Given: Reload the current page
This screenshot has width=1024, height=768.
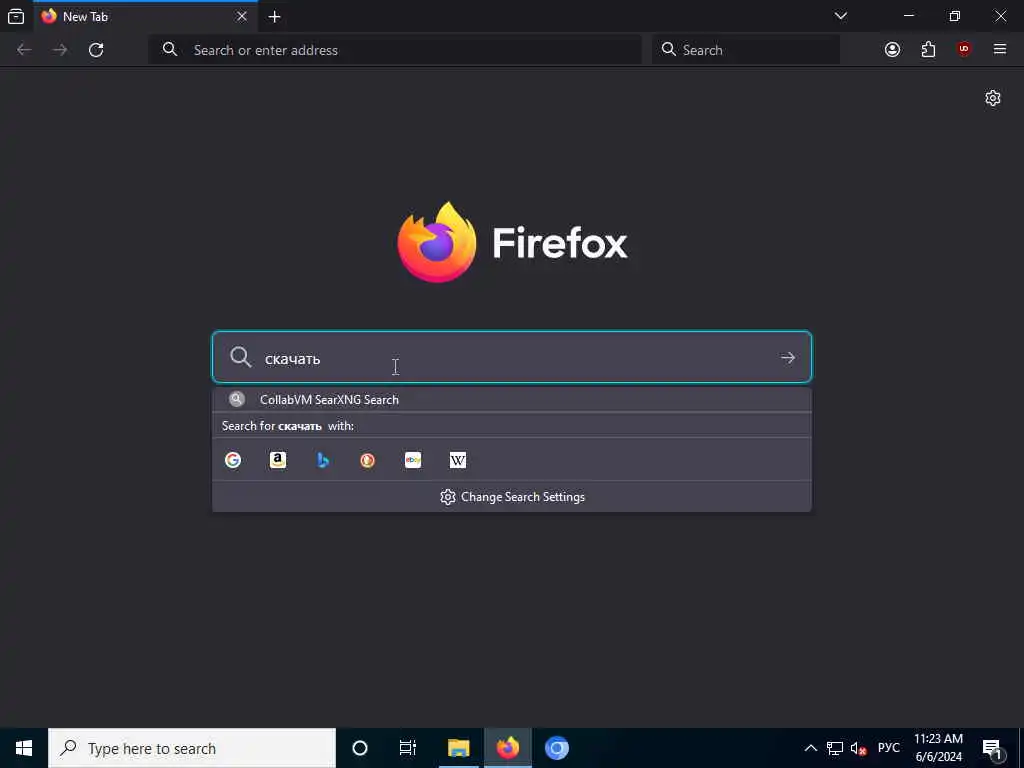Looking at the screenshot, I should pyautogui.click(x=96, y=50).
